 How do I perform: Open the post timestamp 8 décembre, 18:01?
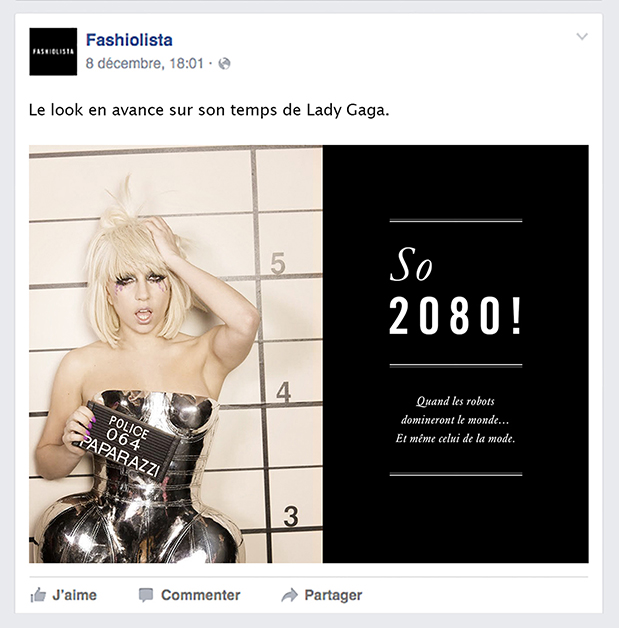pos(145,63)
